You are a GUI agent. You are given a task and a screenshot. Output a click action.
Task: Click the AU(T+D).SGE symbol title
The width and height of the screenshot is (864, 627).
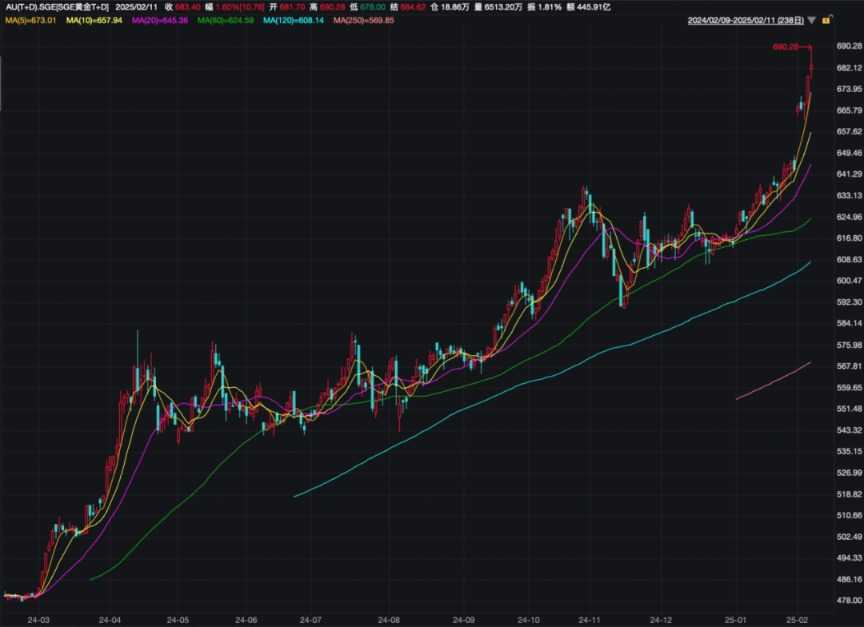[57, 6]
